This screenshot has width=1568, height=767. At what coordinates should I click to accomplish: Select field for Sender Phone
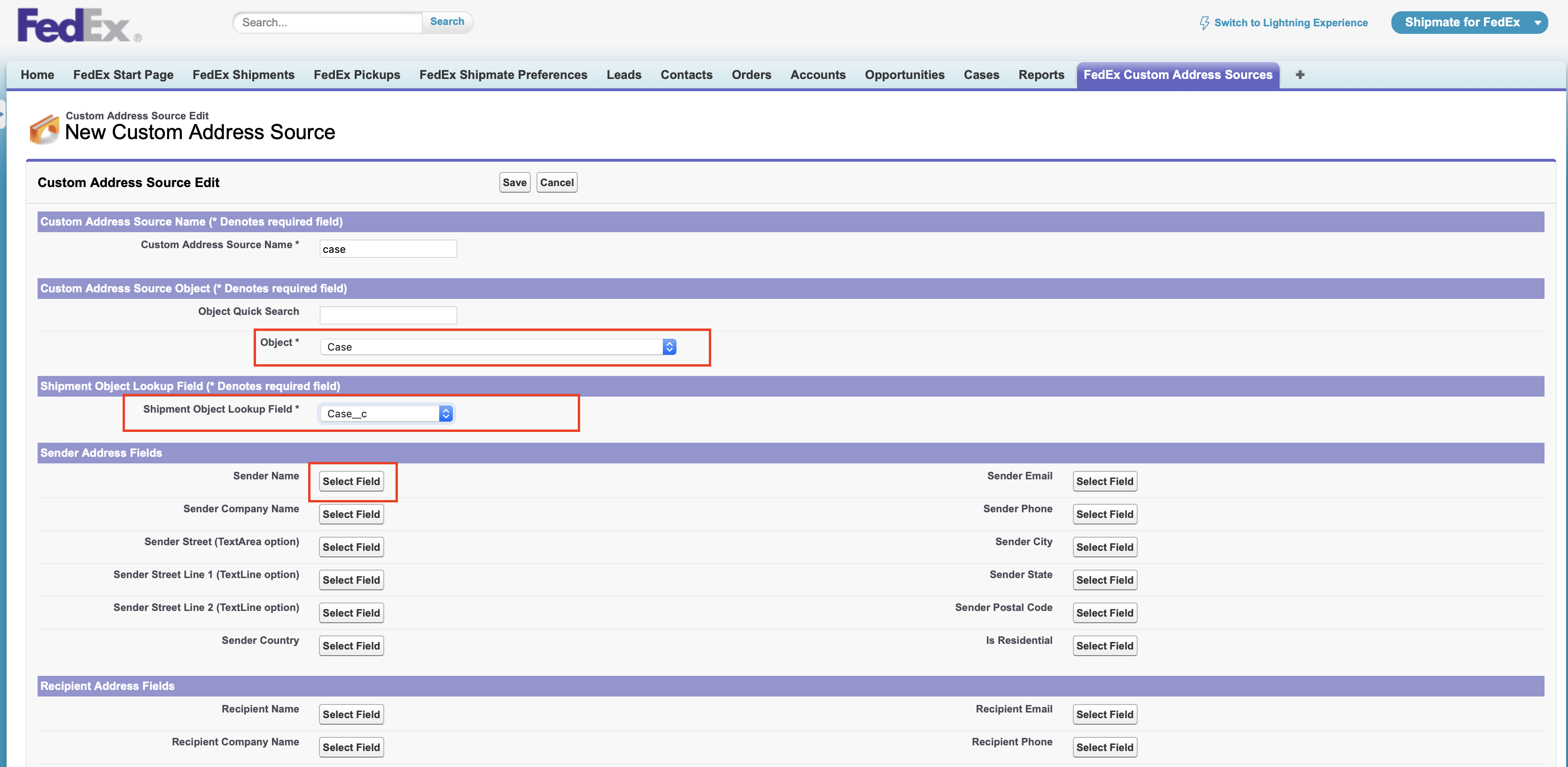point(1105,514)
